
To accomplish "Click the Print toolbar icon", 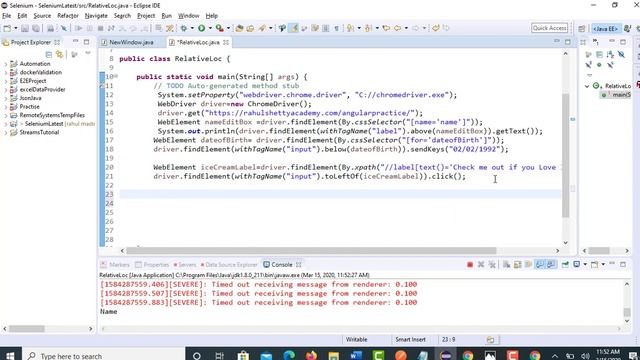I will 50,28.
